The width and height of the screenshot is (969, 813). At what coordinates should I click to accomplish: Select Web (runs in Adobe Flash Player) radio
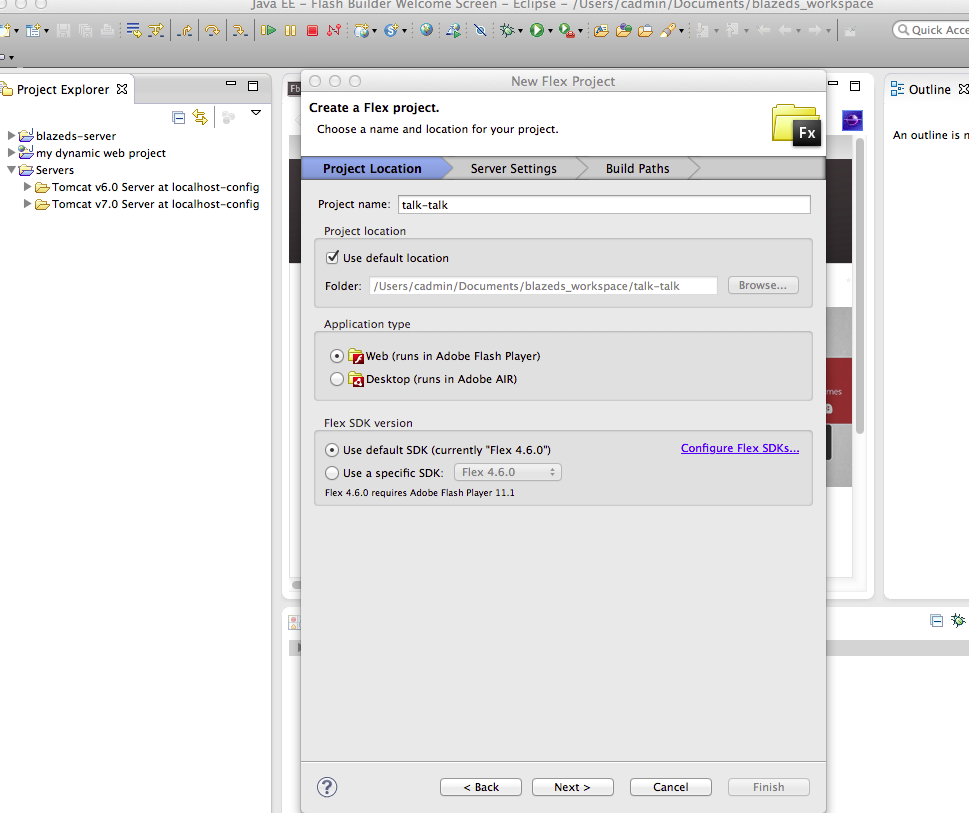pyautogui.click(x=337, y=356)
